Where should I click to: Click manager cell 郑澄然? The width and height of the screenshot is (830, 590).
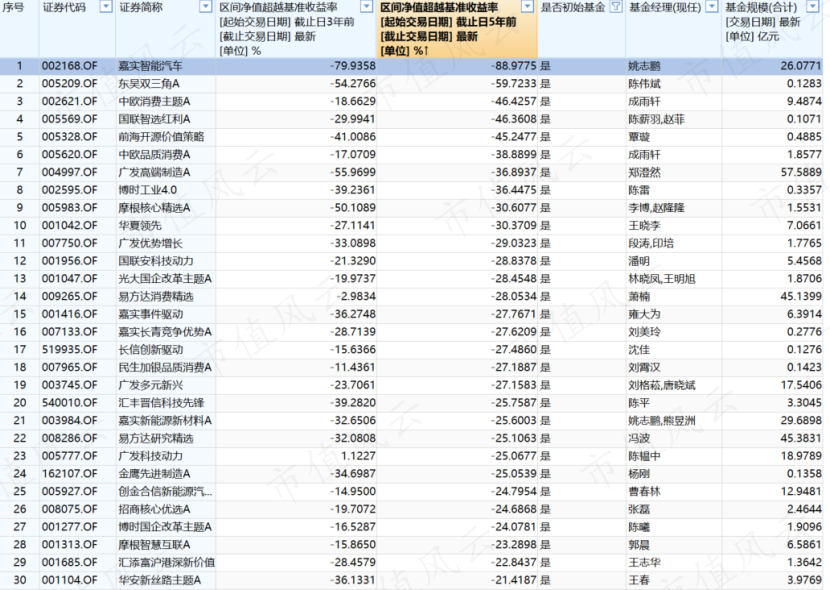[644, 173]
